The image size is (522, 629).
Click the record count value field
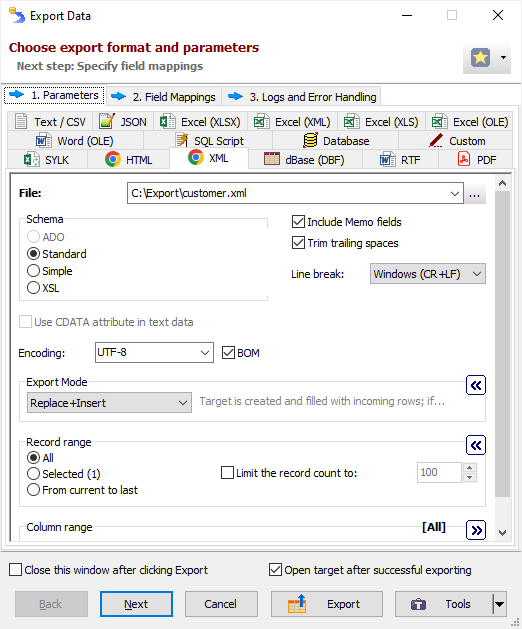pyautogui.click(x=439, y=472)
